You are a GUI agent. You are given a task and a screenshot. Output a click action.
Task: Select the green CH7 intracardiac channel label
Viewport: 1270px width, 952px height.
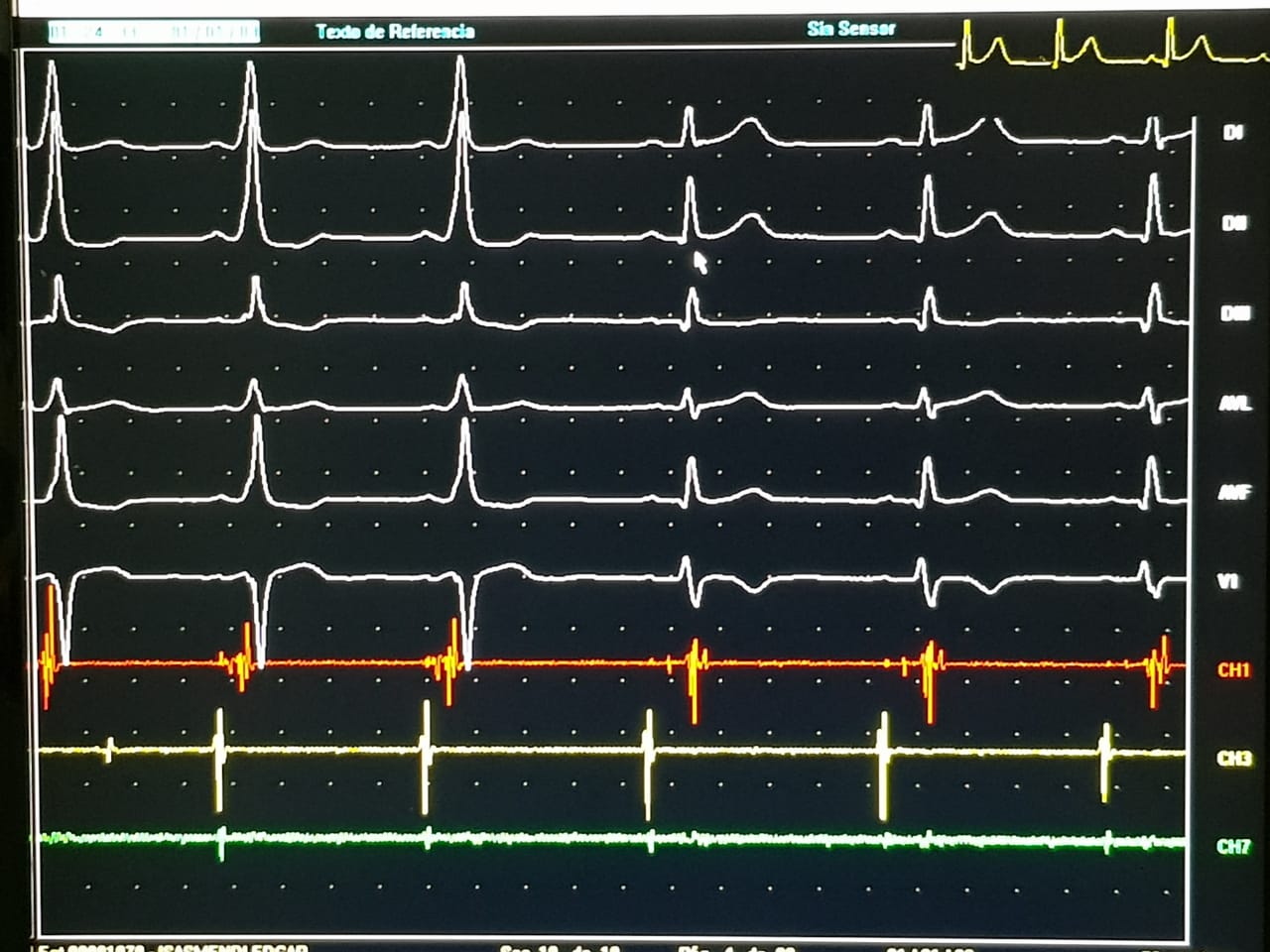click(x=1233, y=847)
